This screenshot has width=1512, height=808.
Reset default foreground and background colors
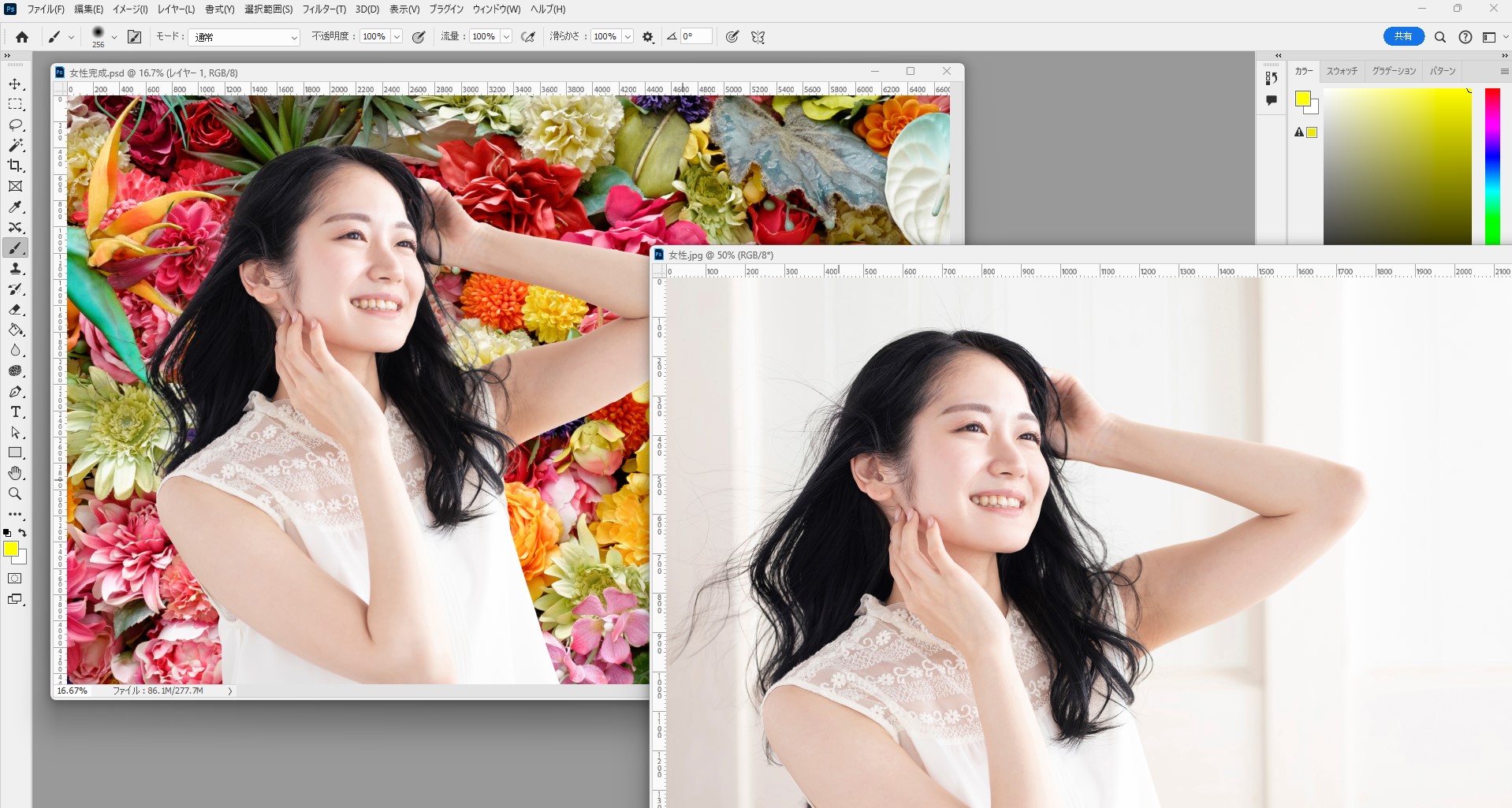[x=7, y=533]
